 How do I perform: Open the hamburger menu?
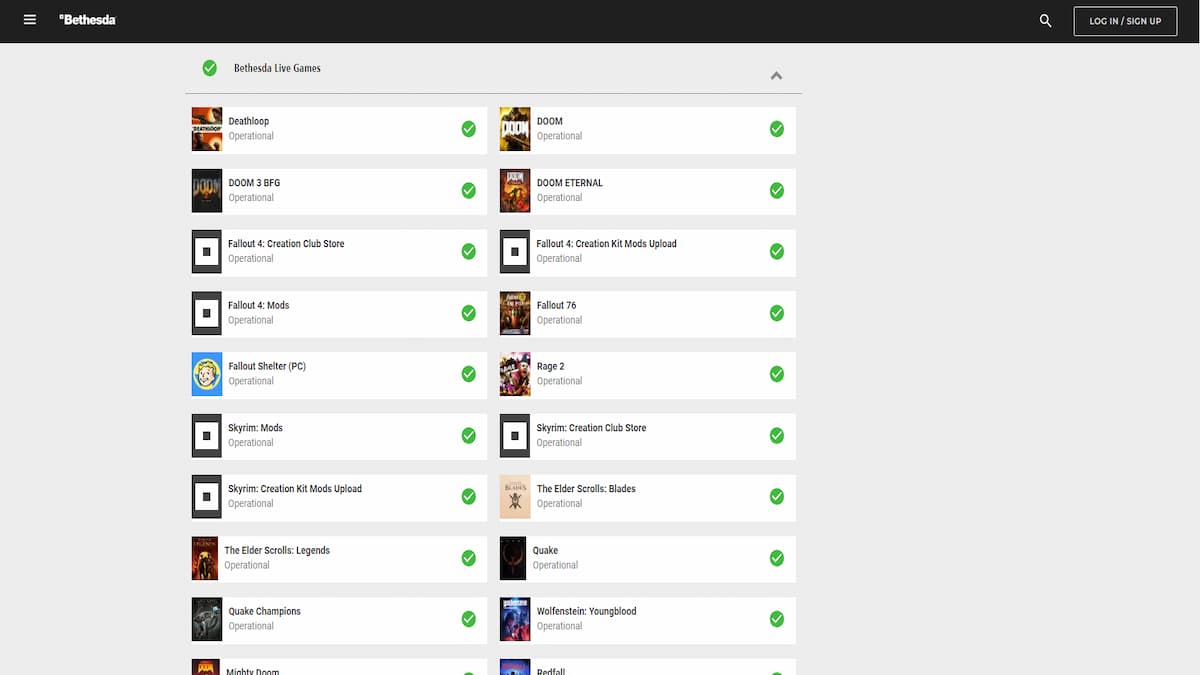(x=30, y=20)
